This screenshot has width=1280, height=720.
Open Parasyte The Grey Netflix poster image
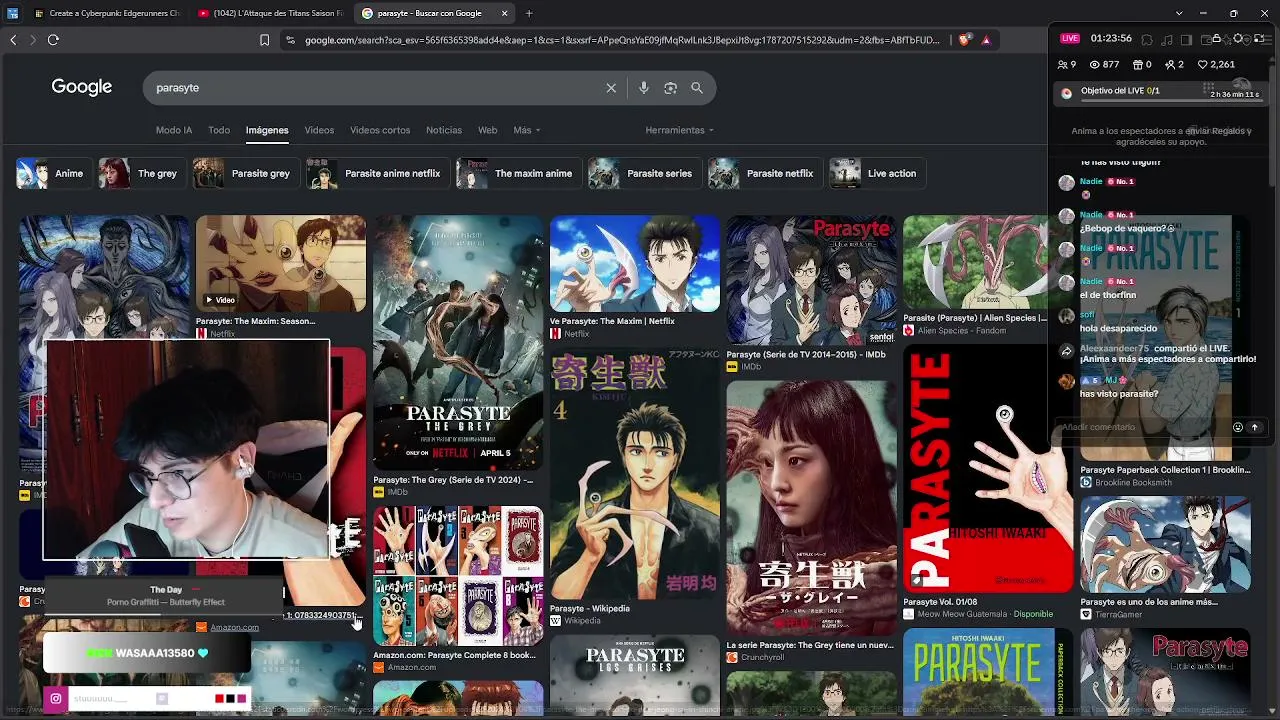pos(458,342)
